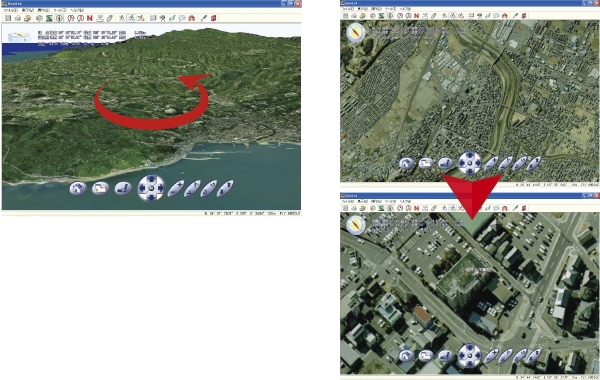Image resolution: width=600 pixels, height=380 pixels.
Task: Pan right with the left window direction pad
Action: pos(161,188)
